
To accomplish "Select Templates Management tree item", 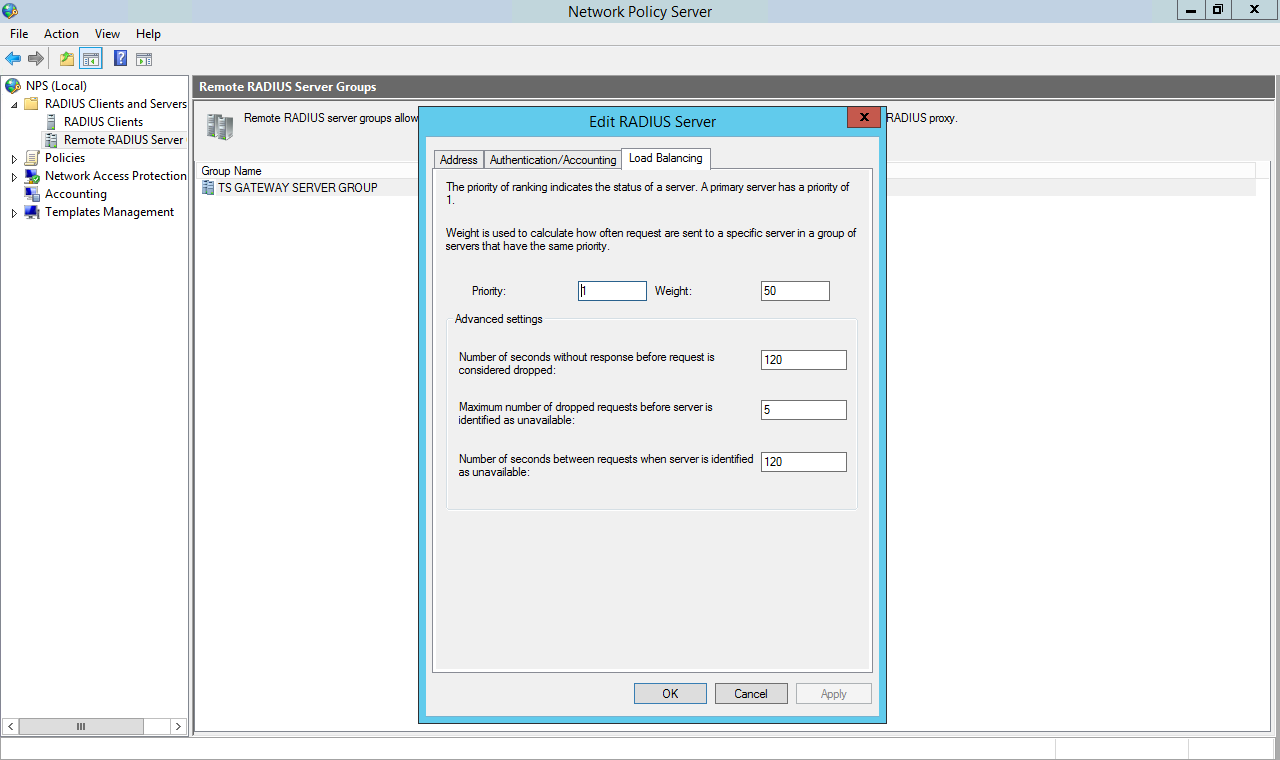I will click(109, 212).
